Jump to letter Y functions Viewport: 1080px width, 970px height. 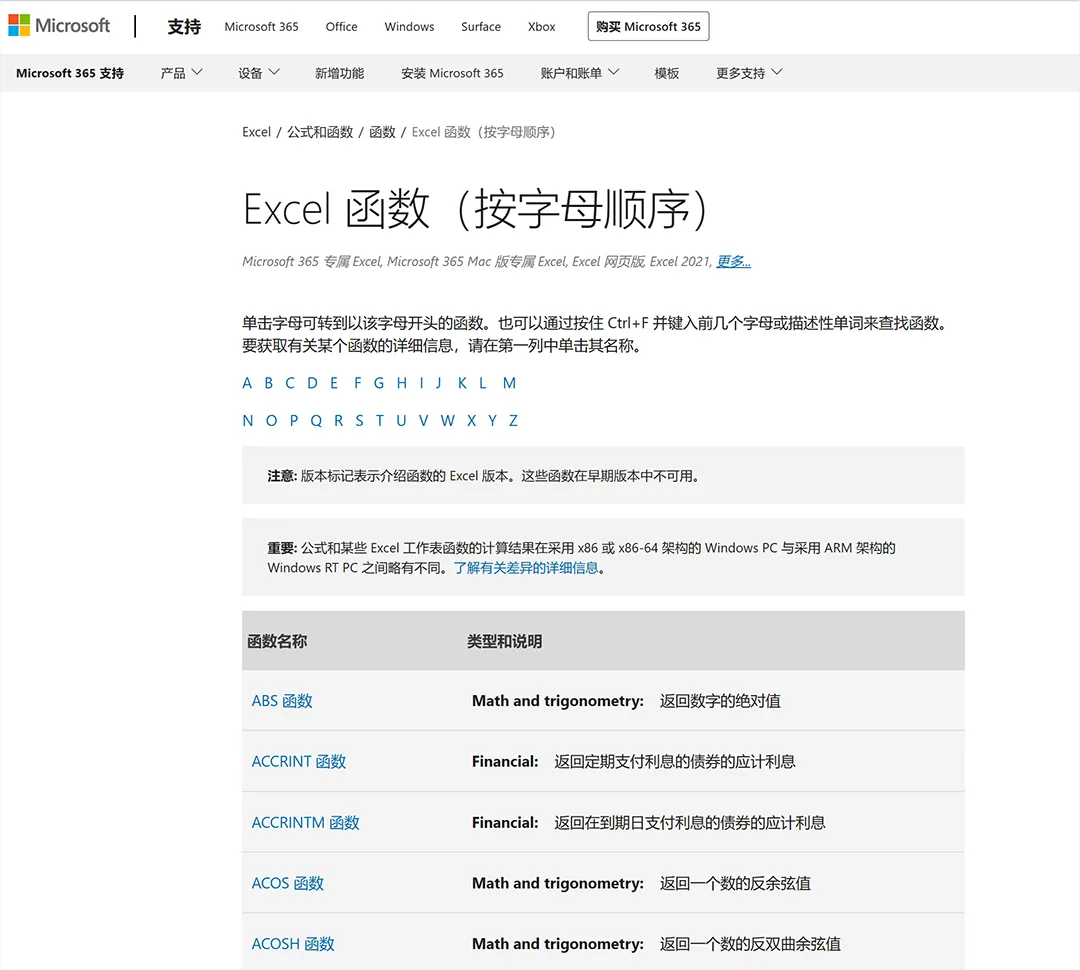click(x=492, y=421)
